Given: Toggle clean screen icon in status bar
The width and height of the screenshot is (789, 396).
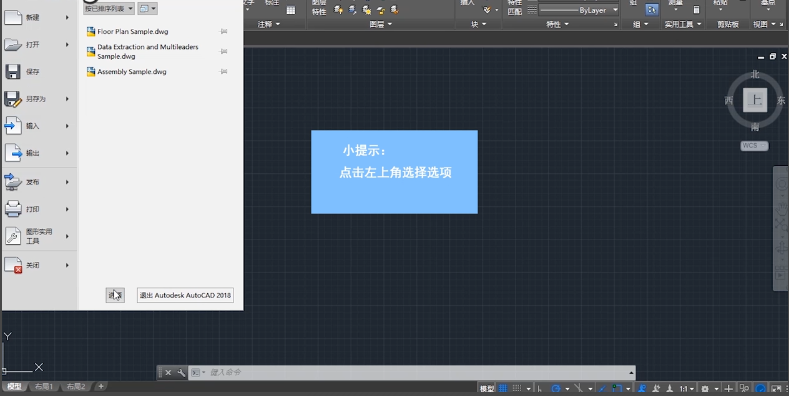Looking at the screenshot, I should click(x=776, y=389).
